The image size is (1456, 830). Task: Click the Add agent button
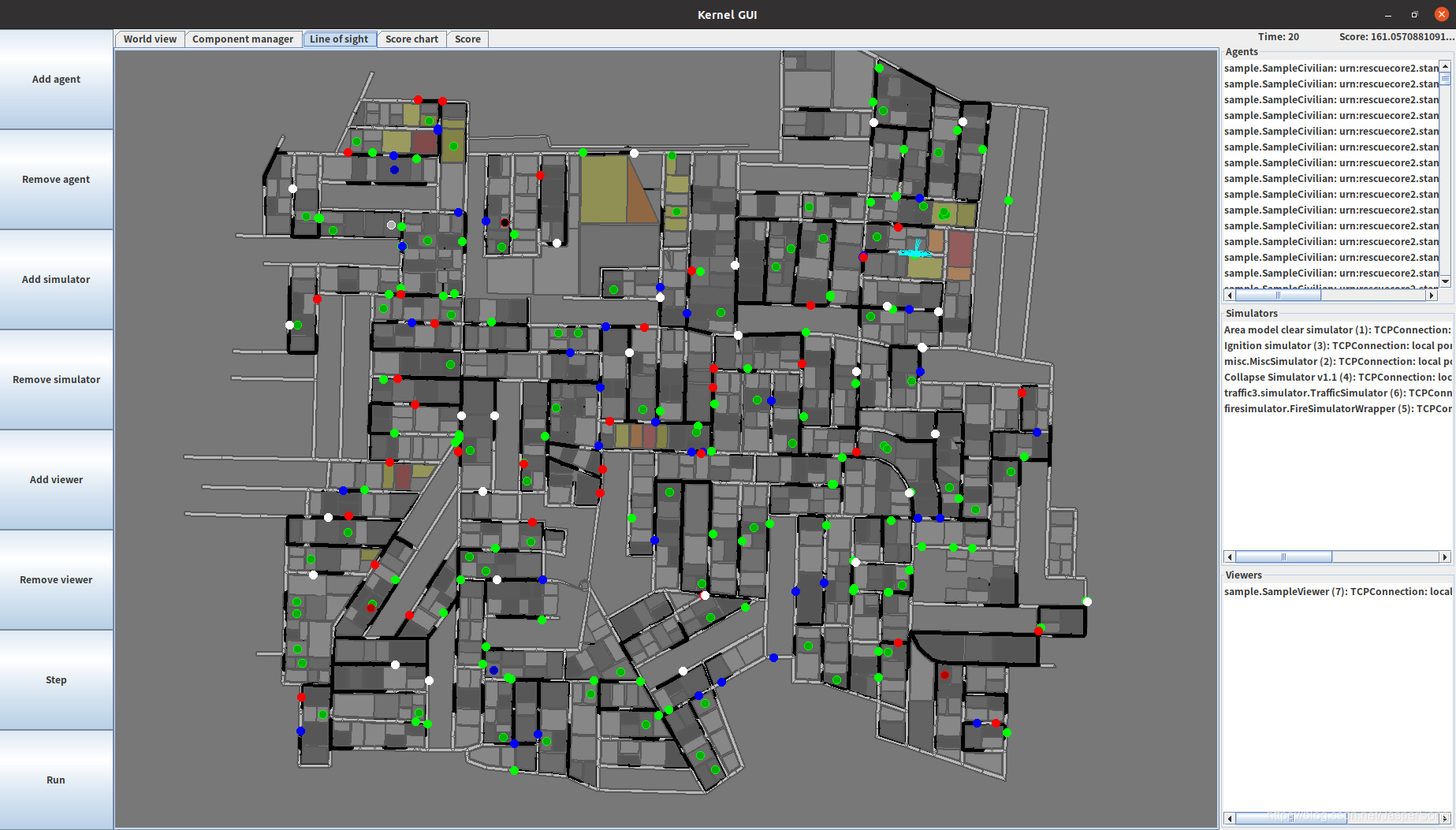(x=56, y=80)
